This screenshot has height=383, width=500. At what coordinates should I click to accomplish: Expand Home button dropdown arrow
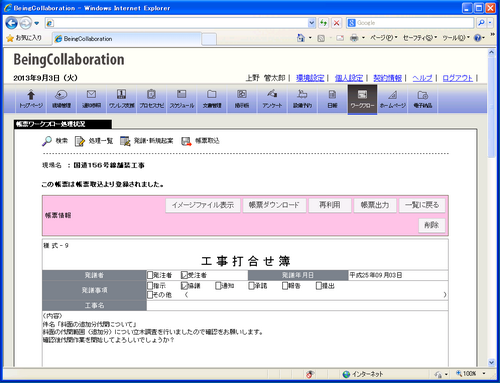click(x=310, y=38)
